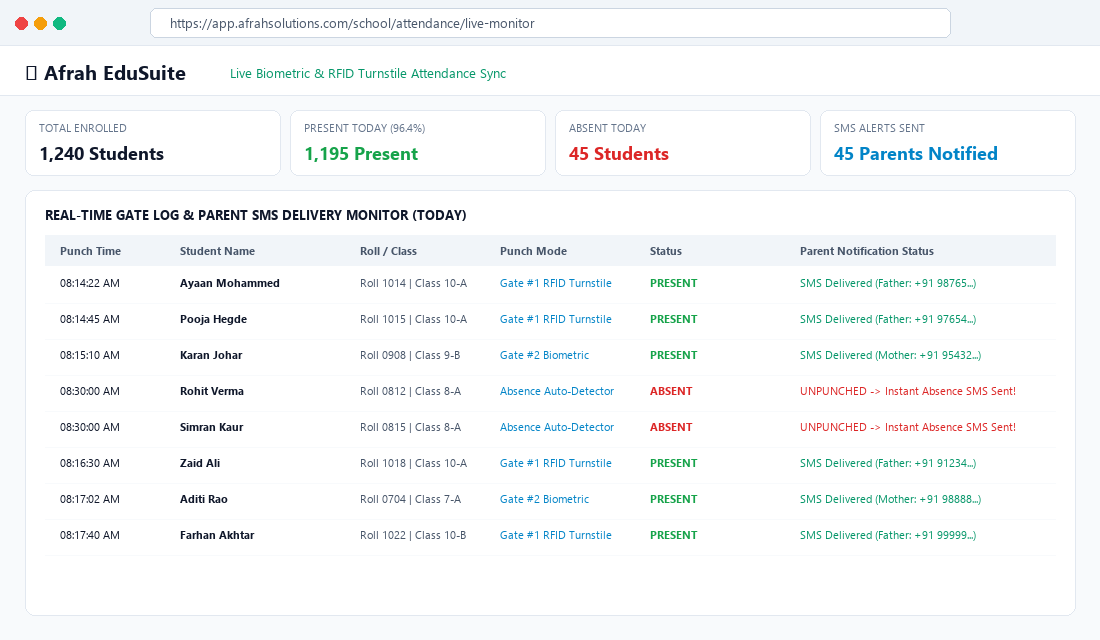The width and height of the screenshot is (1100, 640).
Task: Select student name Ayaan Mohammed
Action: point(229,284)
